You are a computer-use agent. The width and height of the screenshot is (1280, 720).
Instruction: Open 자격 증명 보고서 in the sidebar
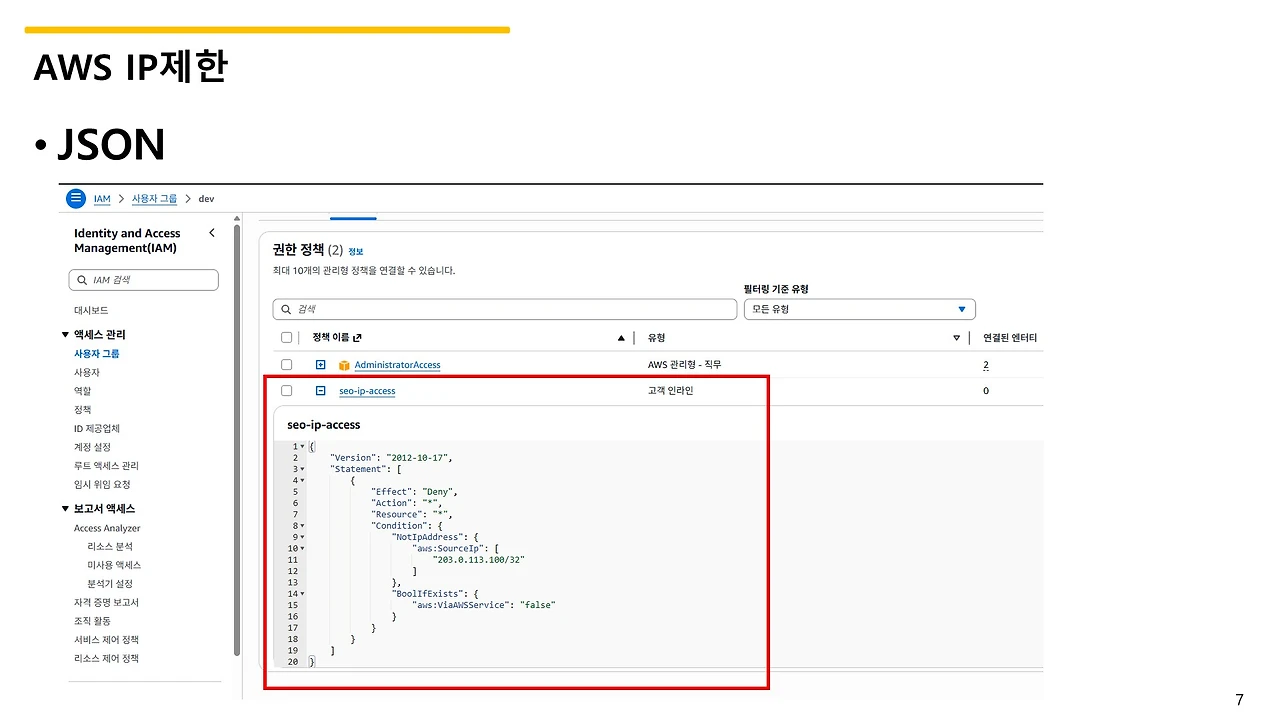tap(106, 603)
